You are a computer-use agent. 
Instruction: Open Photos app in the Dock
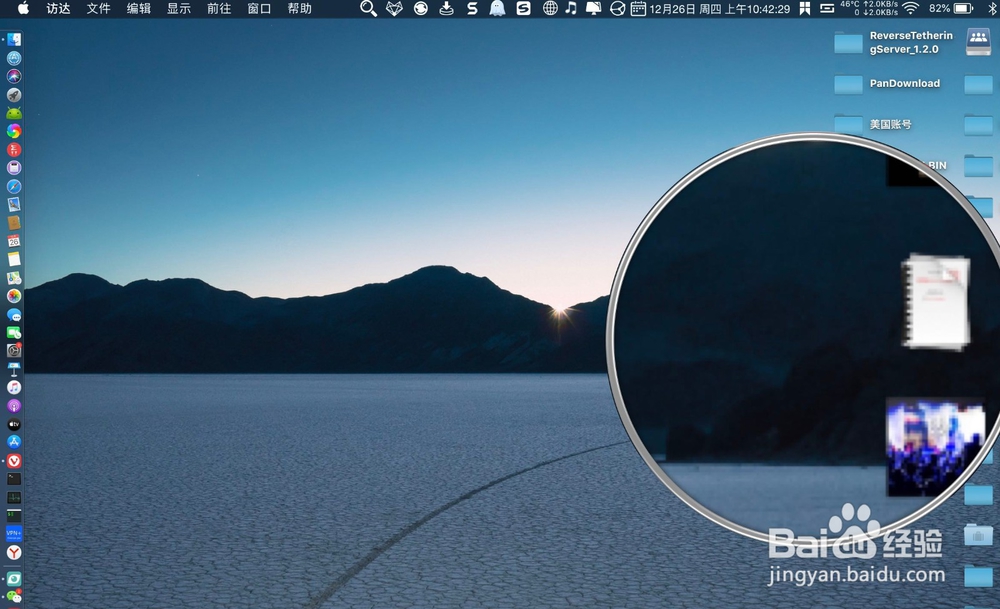tap(13, 296)
